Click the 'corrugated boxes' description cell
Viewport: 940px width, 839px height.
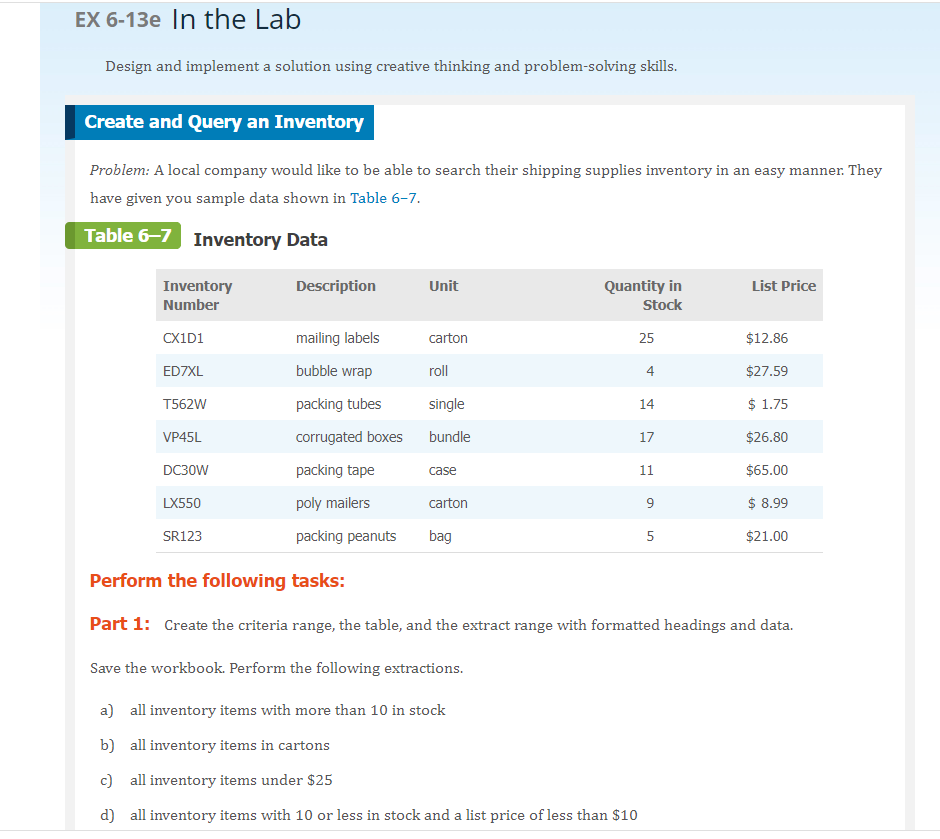coord(349,437)
